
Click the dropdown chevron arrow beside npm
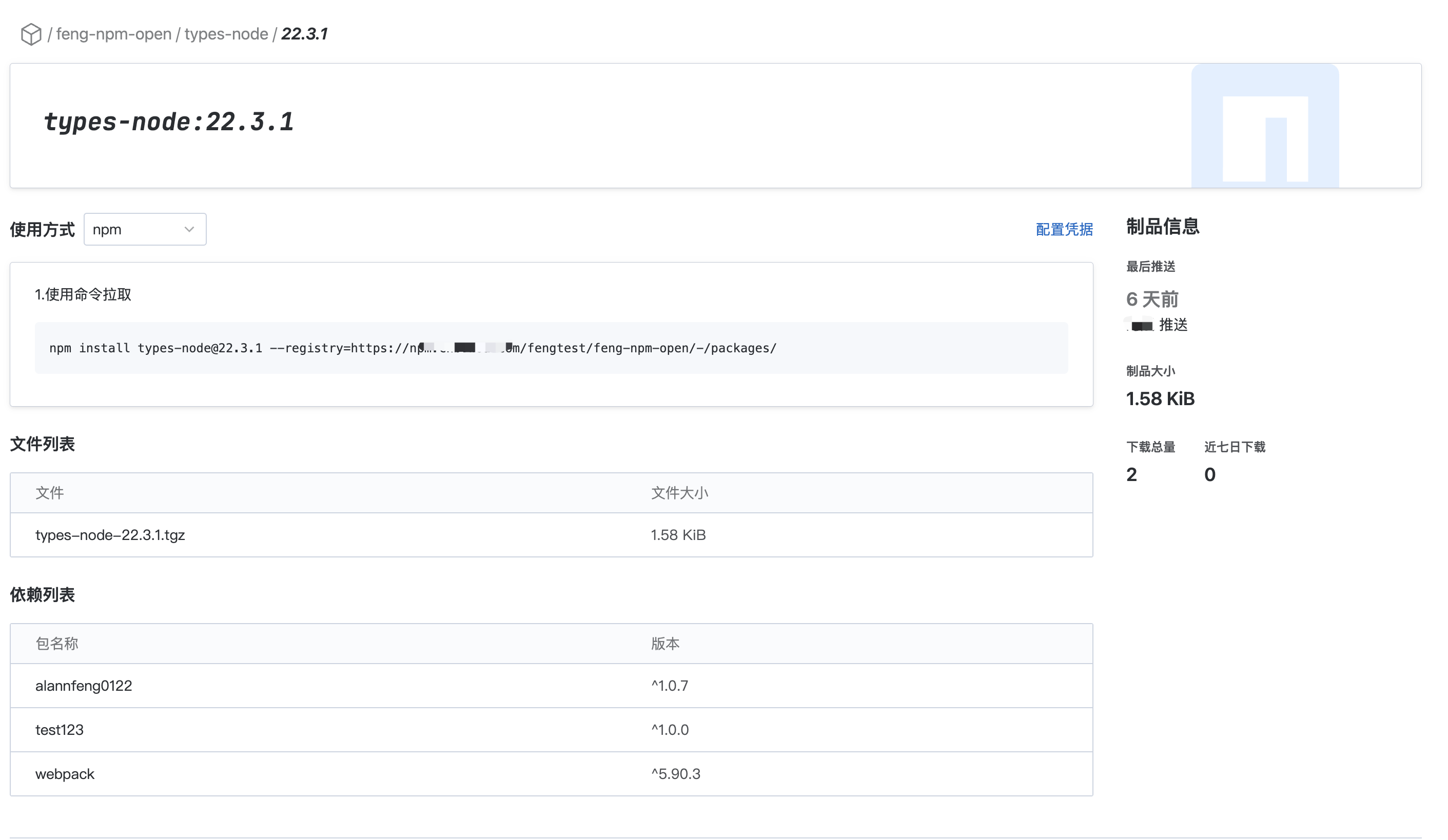(189, 230)
